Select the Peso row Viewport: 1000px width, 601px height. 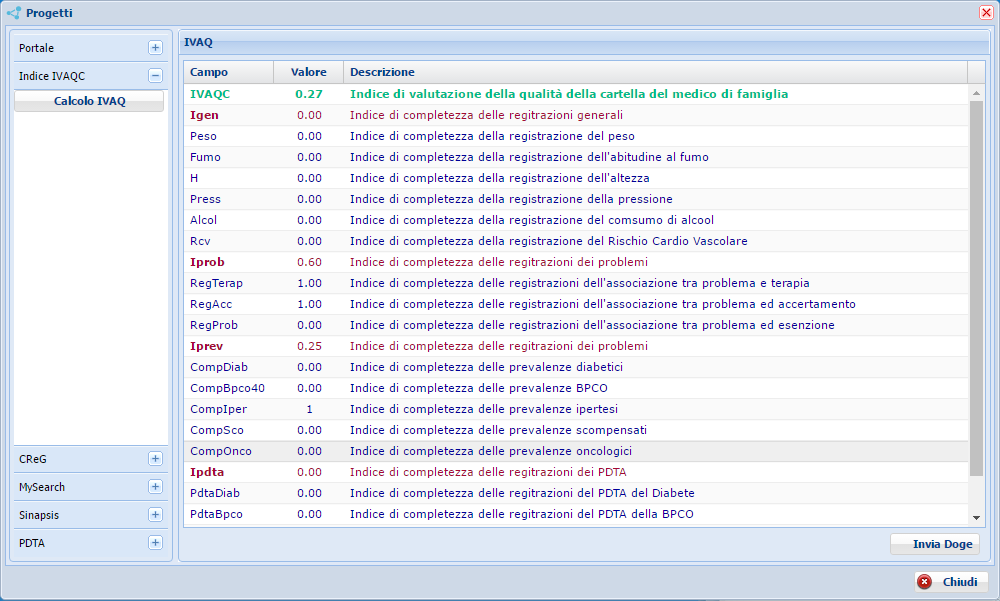click(x=576, y=136)
